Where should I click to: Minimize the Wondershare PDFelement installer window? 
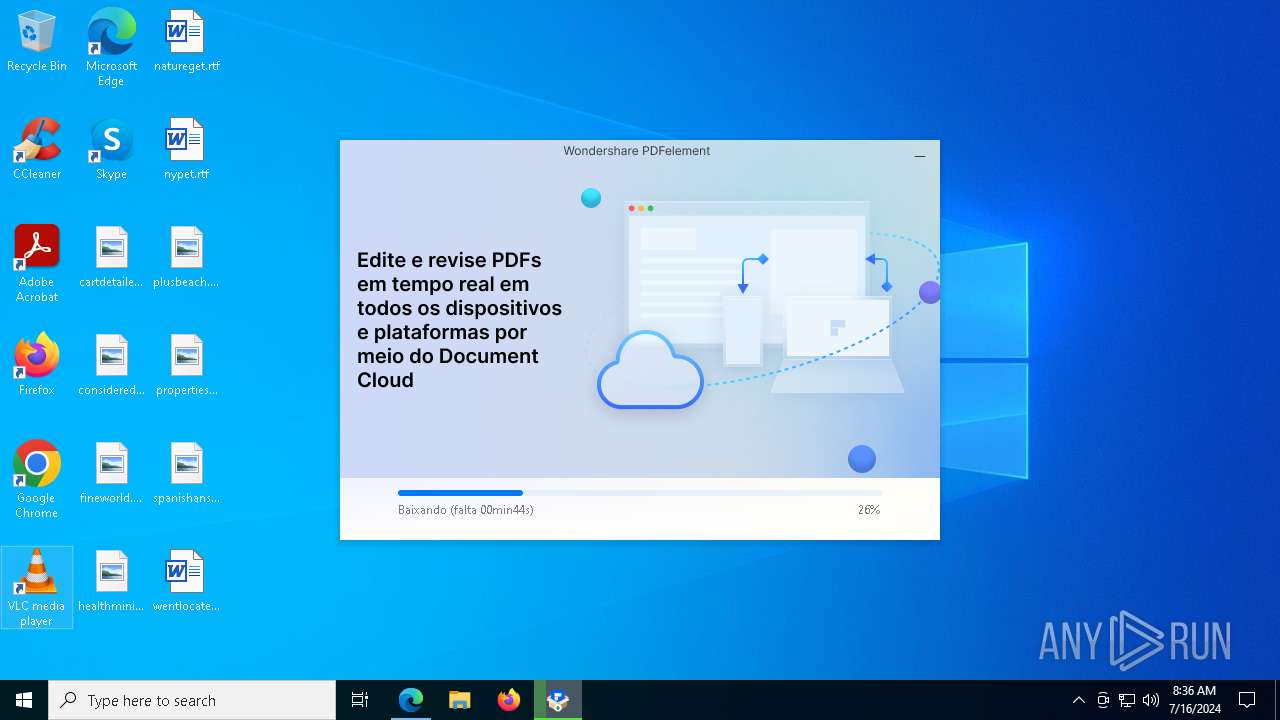click(920, 156)
